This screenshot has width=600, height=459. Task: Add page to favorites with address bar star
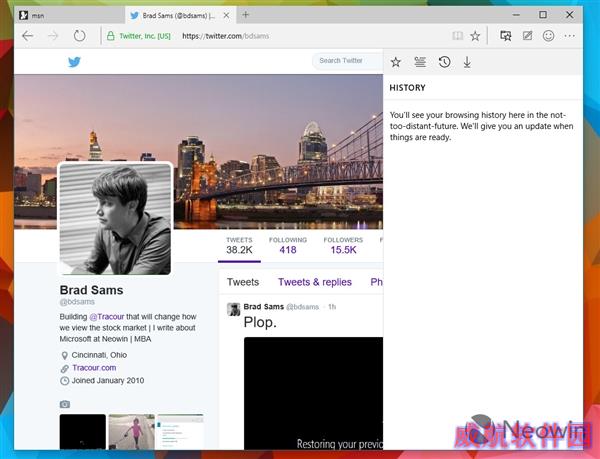[x=475, y=36]
